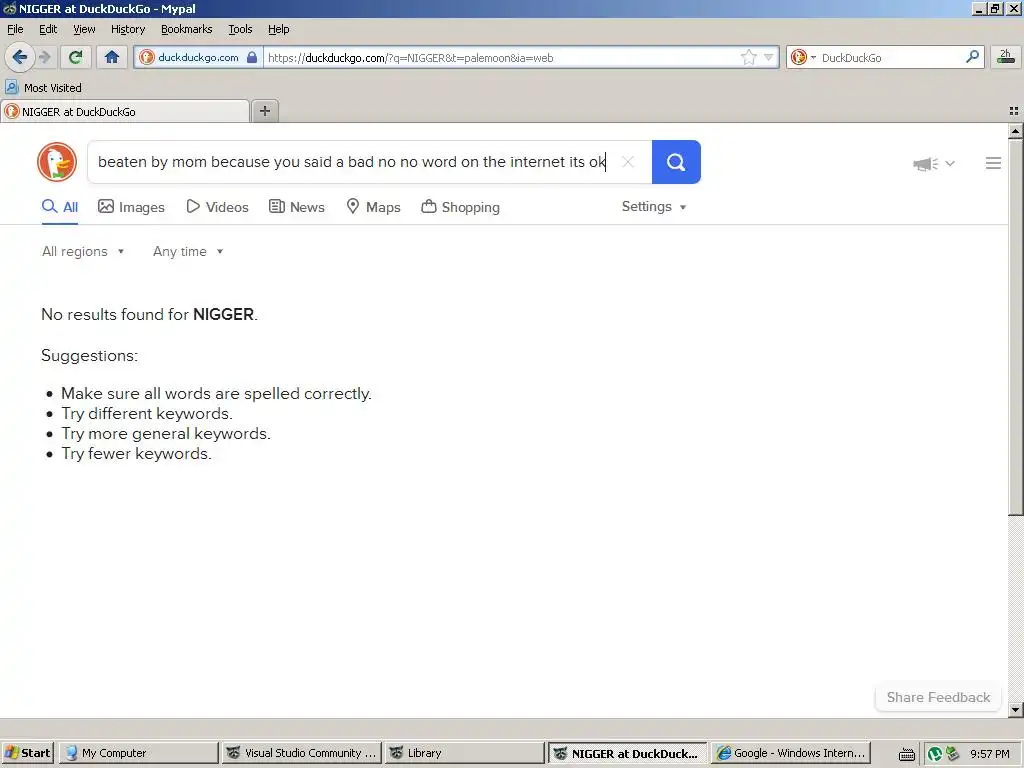
Task: Open the Tools menu
Action: coord(240,29)
